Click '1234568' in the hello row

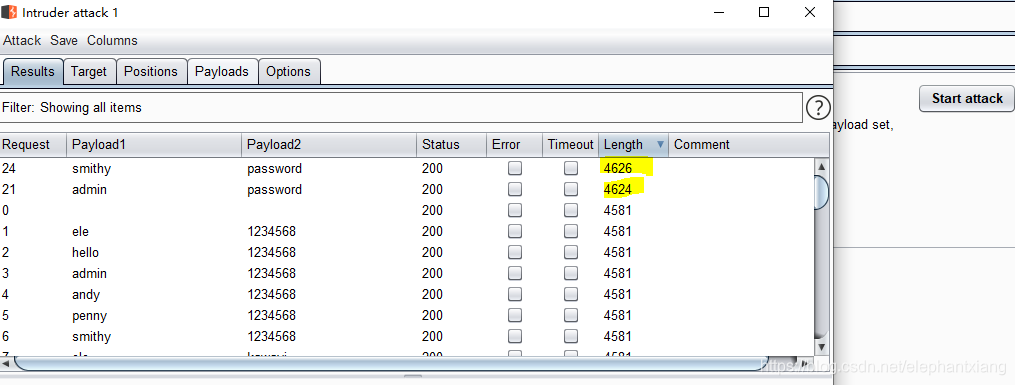click(x=271, y=252)
